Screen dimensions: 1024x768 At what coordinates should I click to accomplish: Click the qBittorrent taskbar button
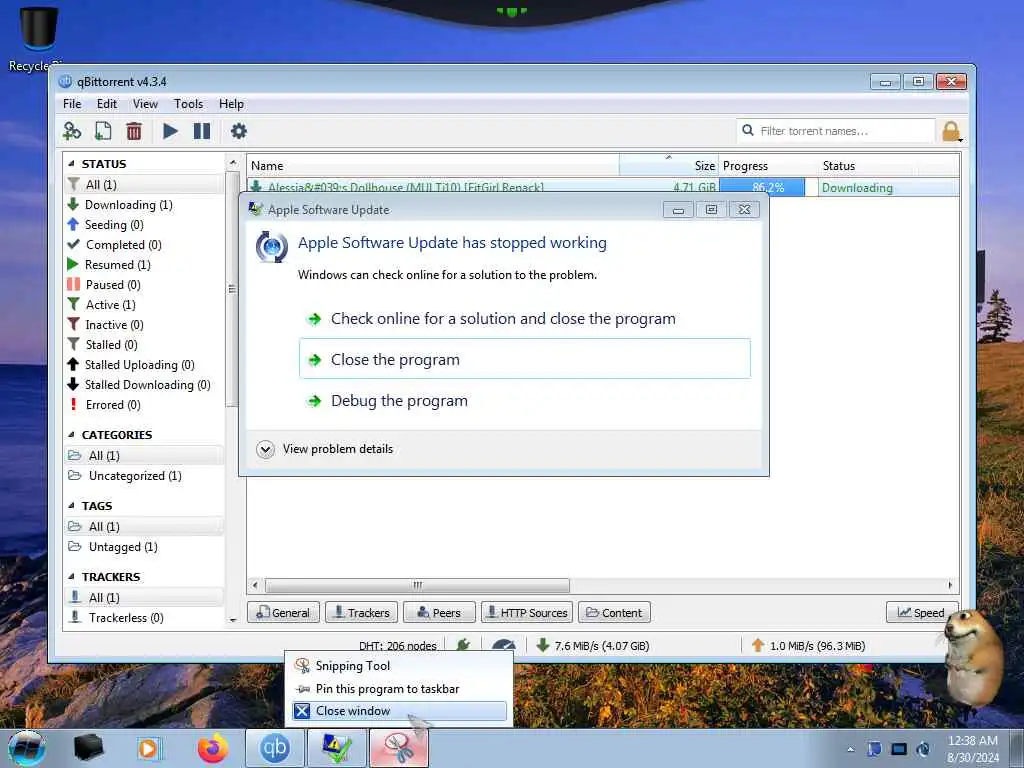tap(275, 748)
